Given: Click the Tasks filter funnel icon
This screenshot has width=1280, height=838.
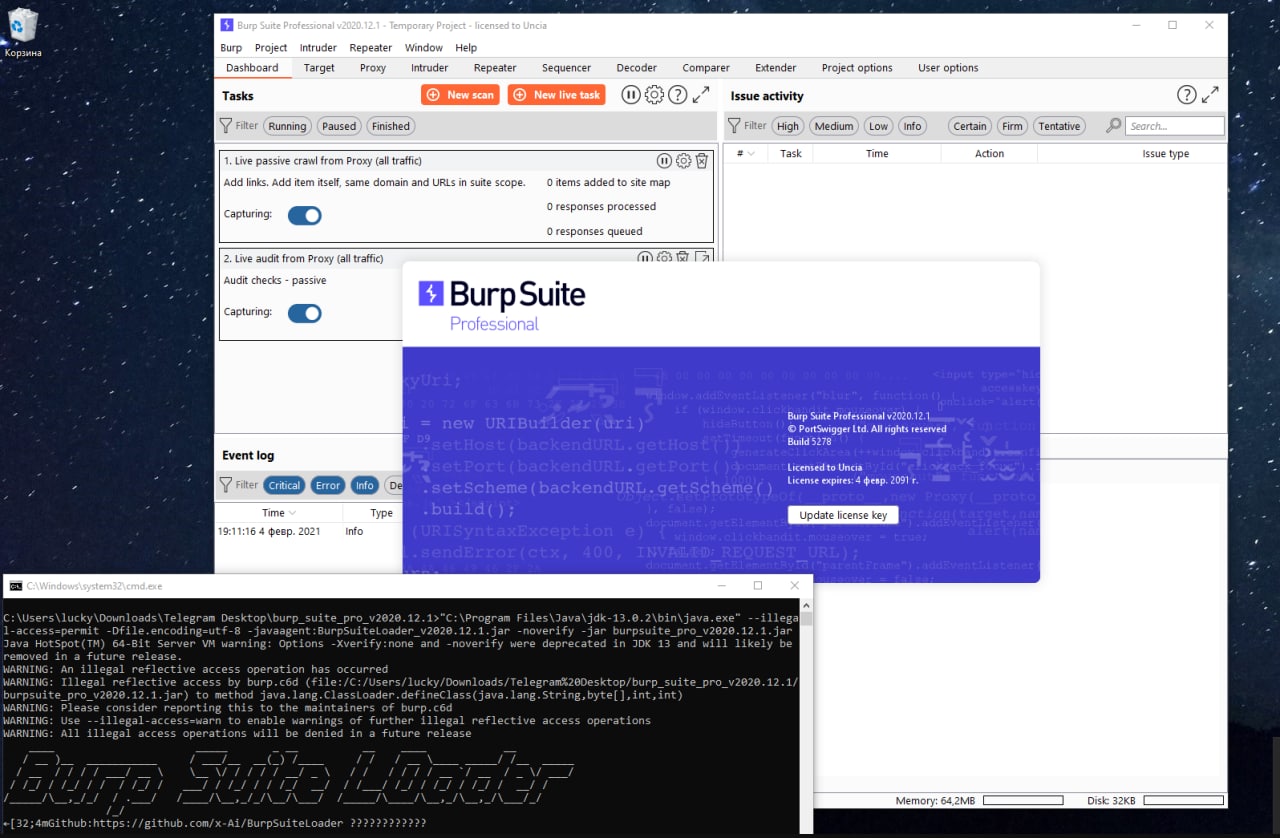Looking at the screenshot, I should click(x=226, y=126).
